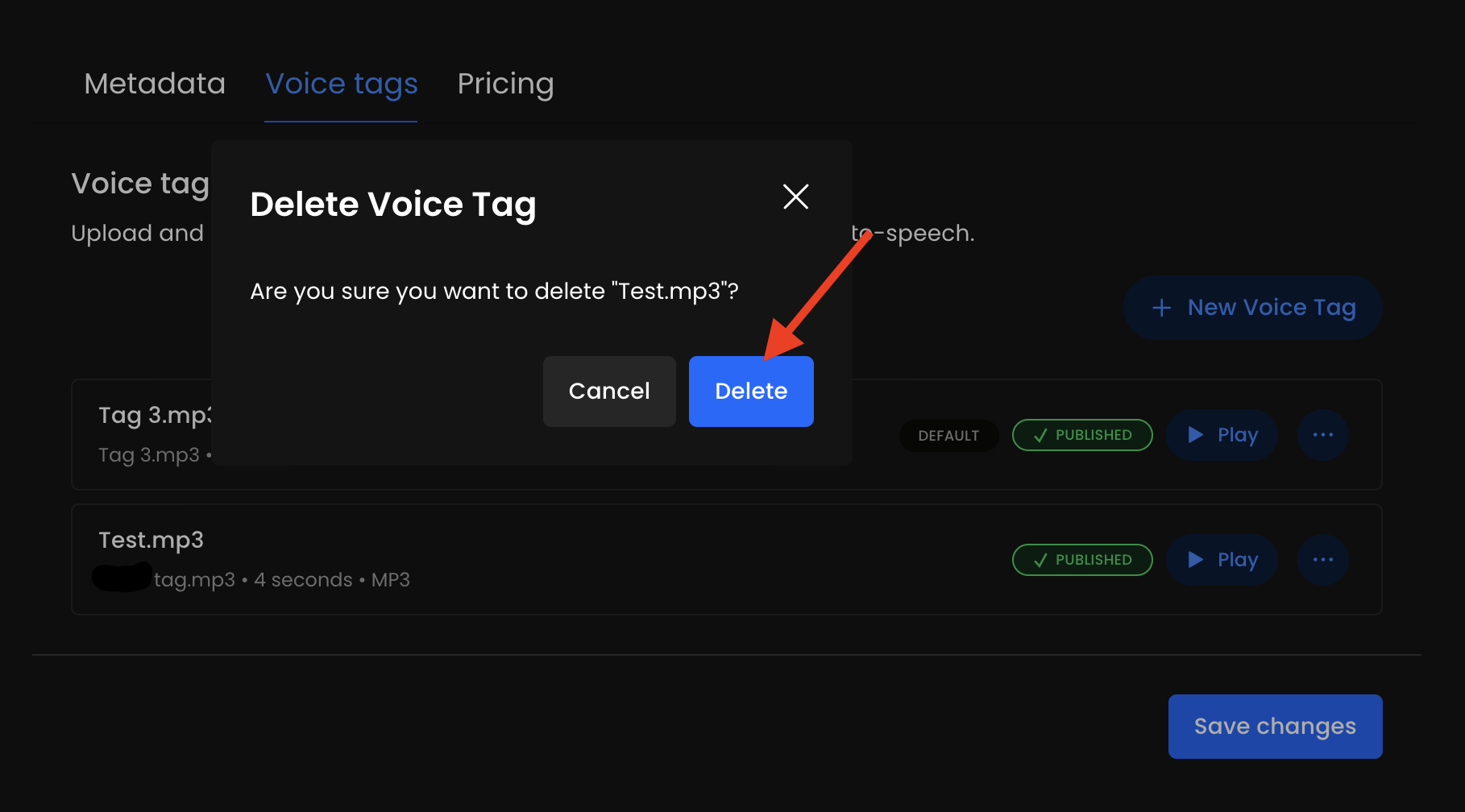Select the Test.mp3 tag title
This screenshot has height=812, width=1465.
[x=151, y=540]
